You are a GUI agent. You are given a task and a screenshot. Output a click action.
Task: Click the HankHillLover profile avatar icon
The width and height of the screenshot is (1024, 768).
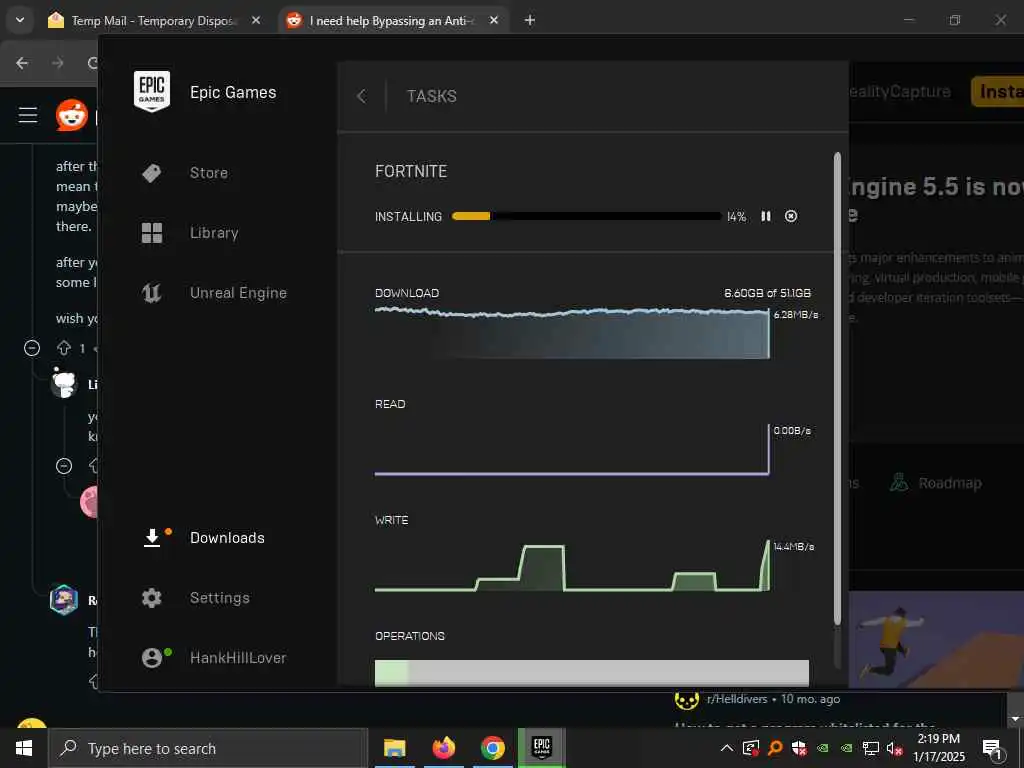click(x=152, y=658)
